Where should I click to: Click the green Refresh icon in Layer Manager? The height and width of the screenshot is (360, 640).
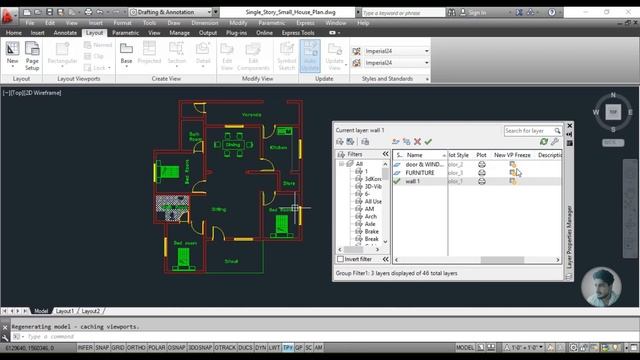[544, 142]
